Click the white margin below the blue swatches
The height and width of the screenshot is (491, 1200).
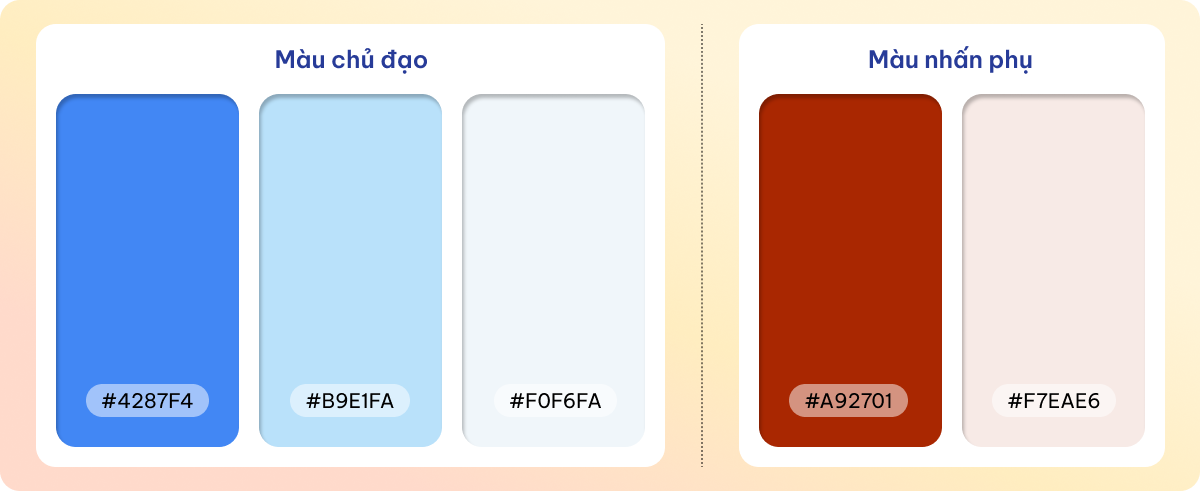[x=350, y=457]
